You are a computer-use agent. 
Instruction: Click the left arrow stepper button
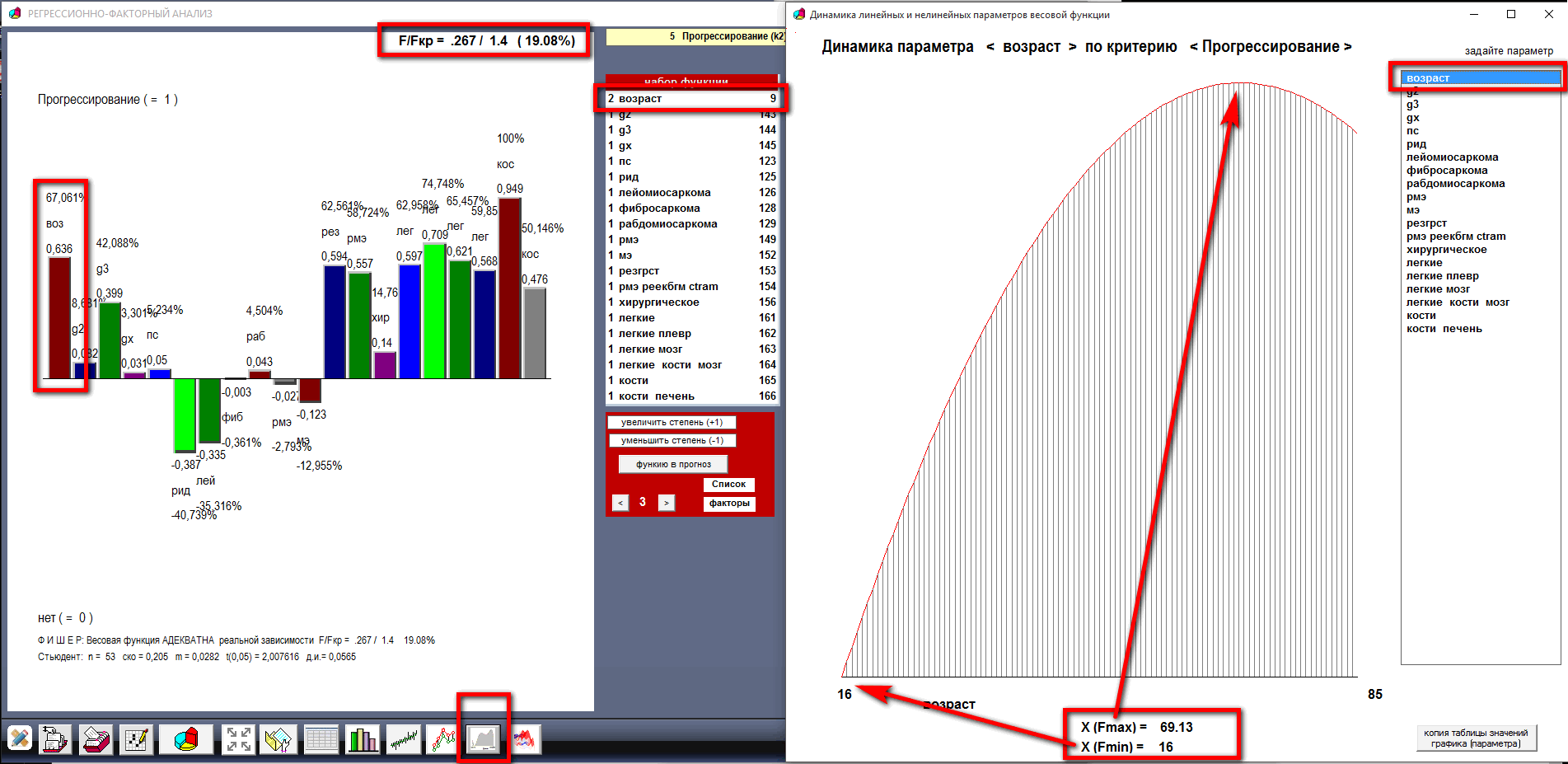(x=620, y=503)
